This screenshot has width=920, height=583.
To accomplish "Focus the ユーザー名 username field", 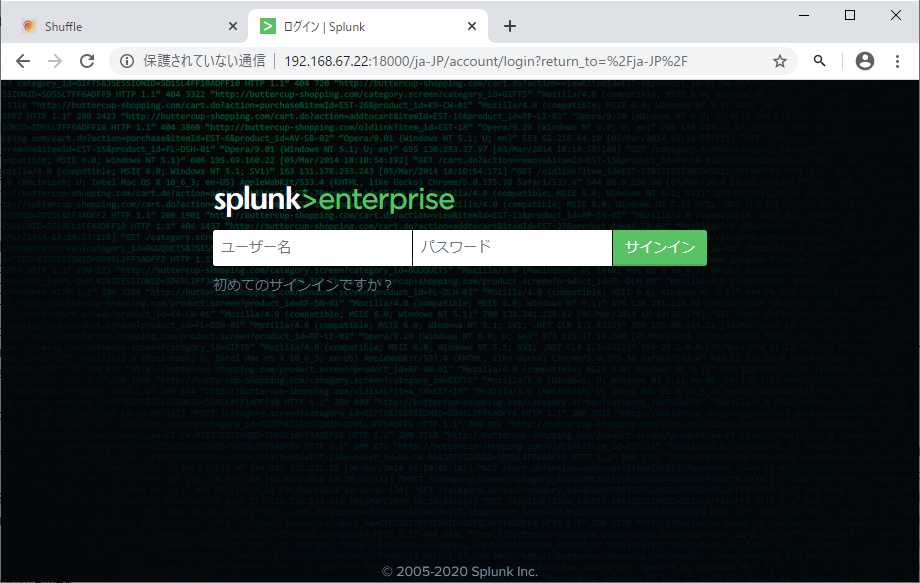I will [x=313, y=248].
